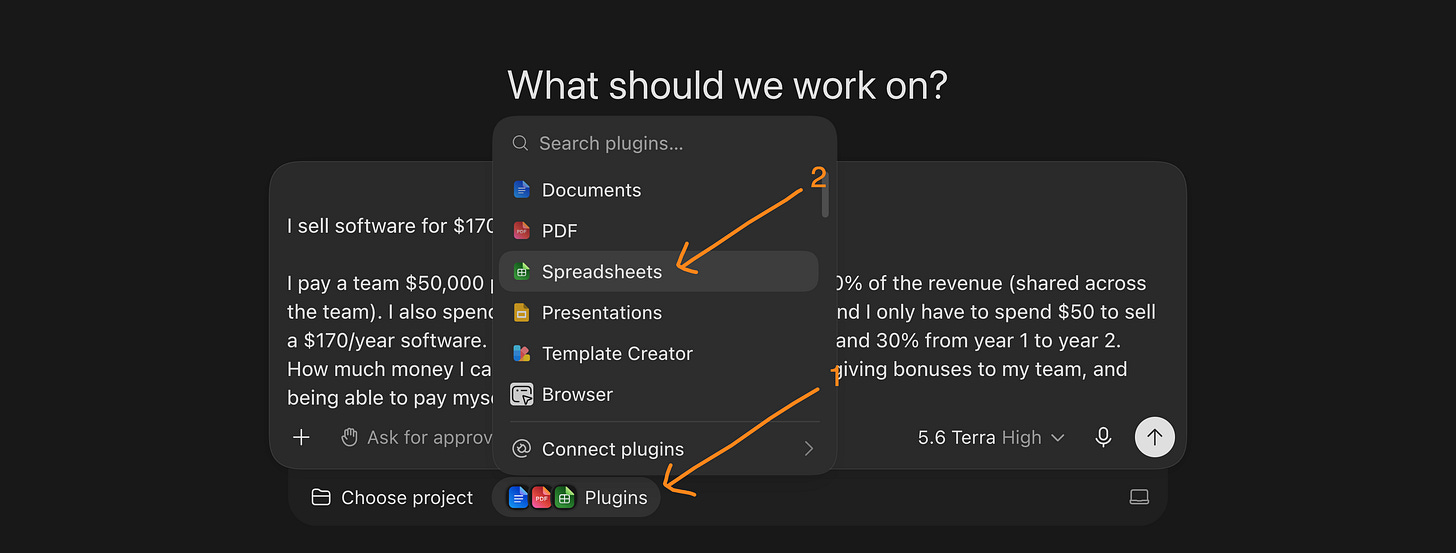Open the Plugins selector chip

coord(576,497)
